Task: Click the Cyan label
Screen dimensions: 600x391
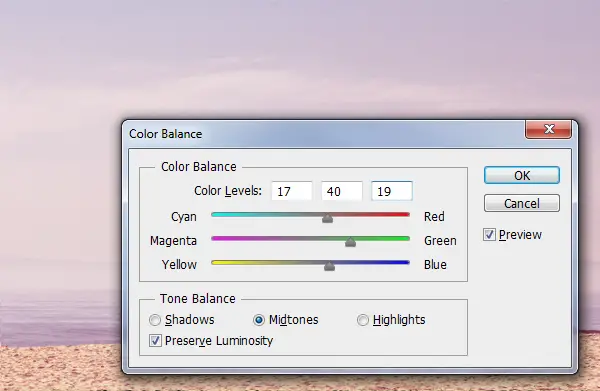Action: (184, 217)
